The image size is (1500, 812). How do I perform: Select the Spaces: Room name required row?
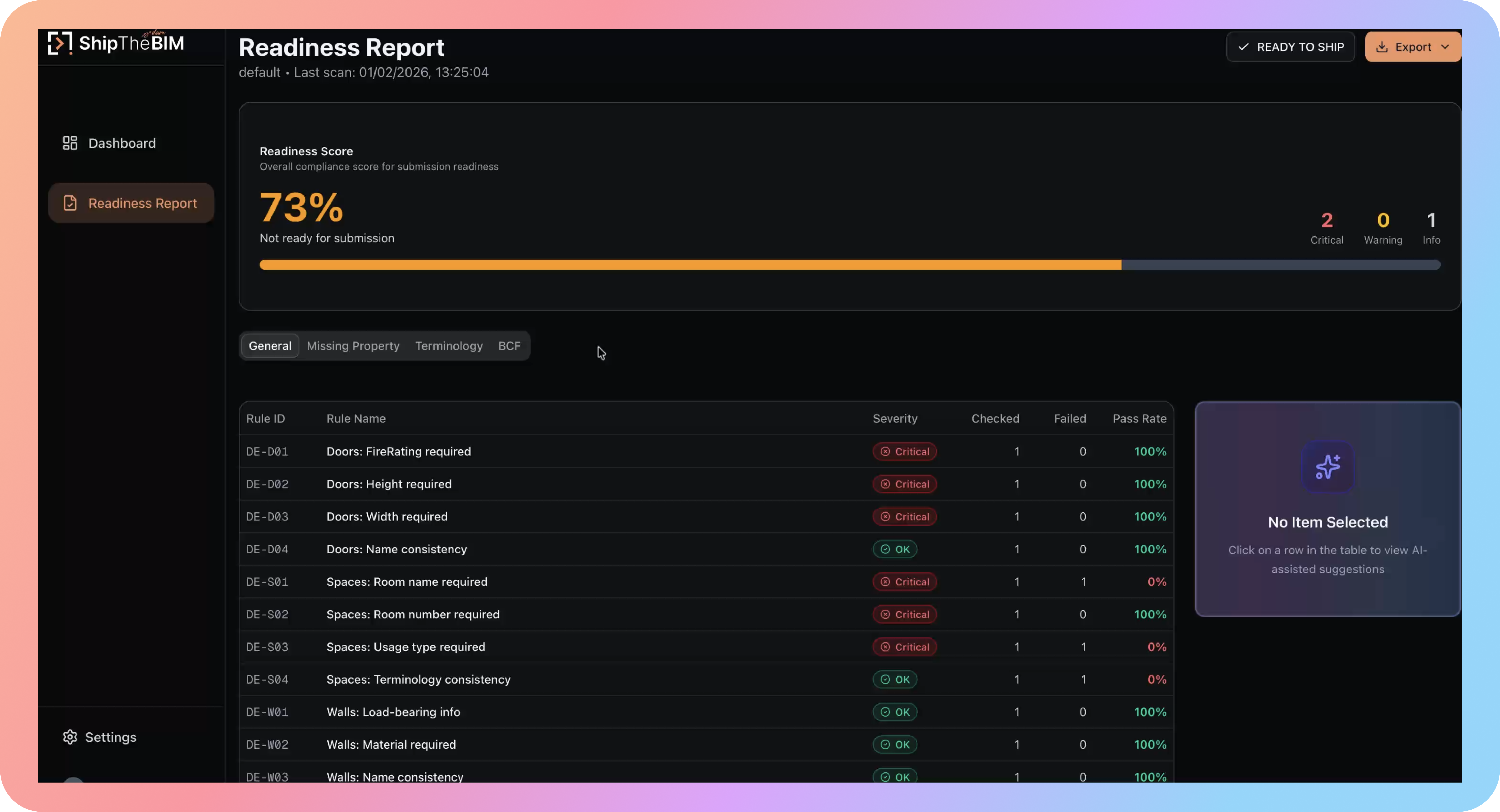point(407,582)
